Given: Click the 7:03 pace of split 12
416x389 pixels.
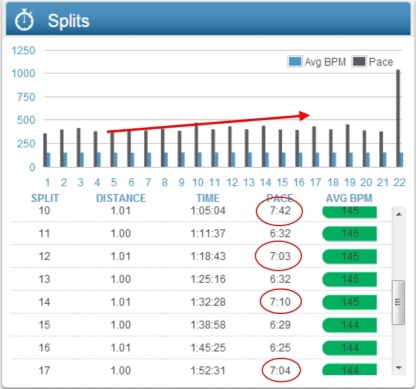Looking at the screenshot, I should coord(280,256).
